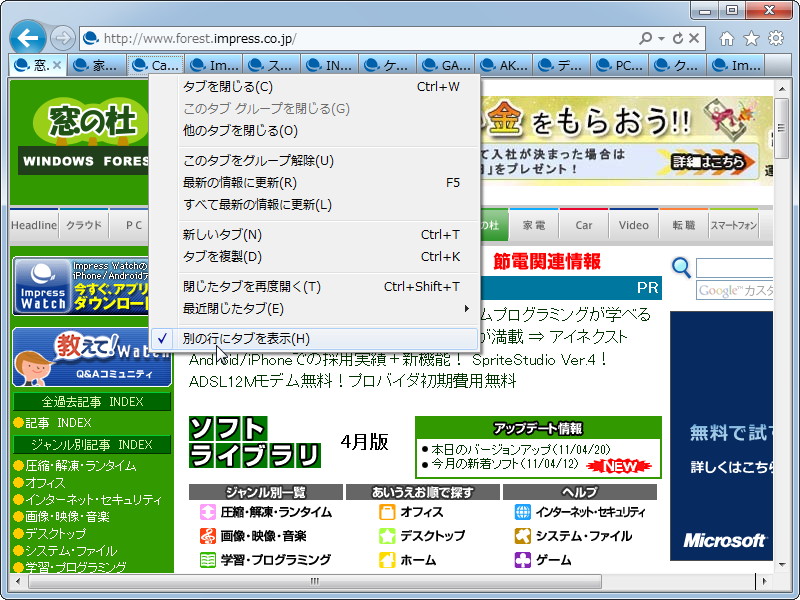Switch to the 家... tab

96,65
